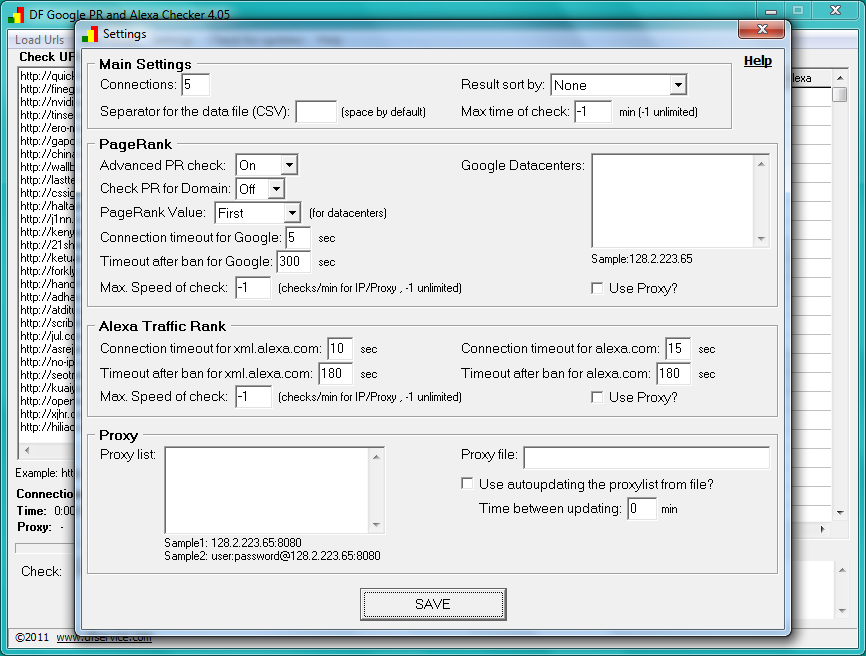Image resolution: width=866 pixels, height=656 pixels.
Task: Open the Advanced PR check dropdown
Action: pyautogui.click(x=289, y=165)
